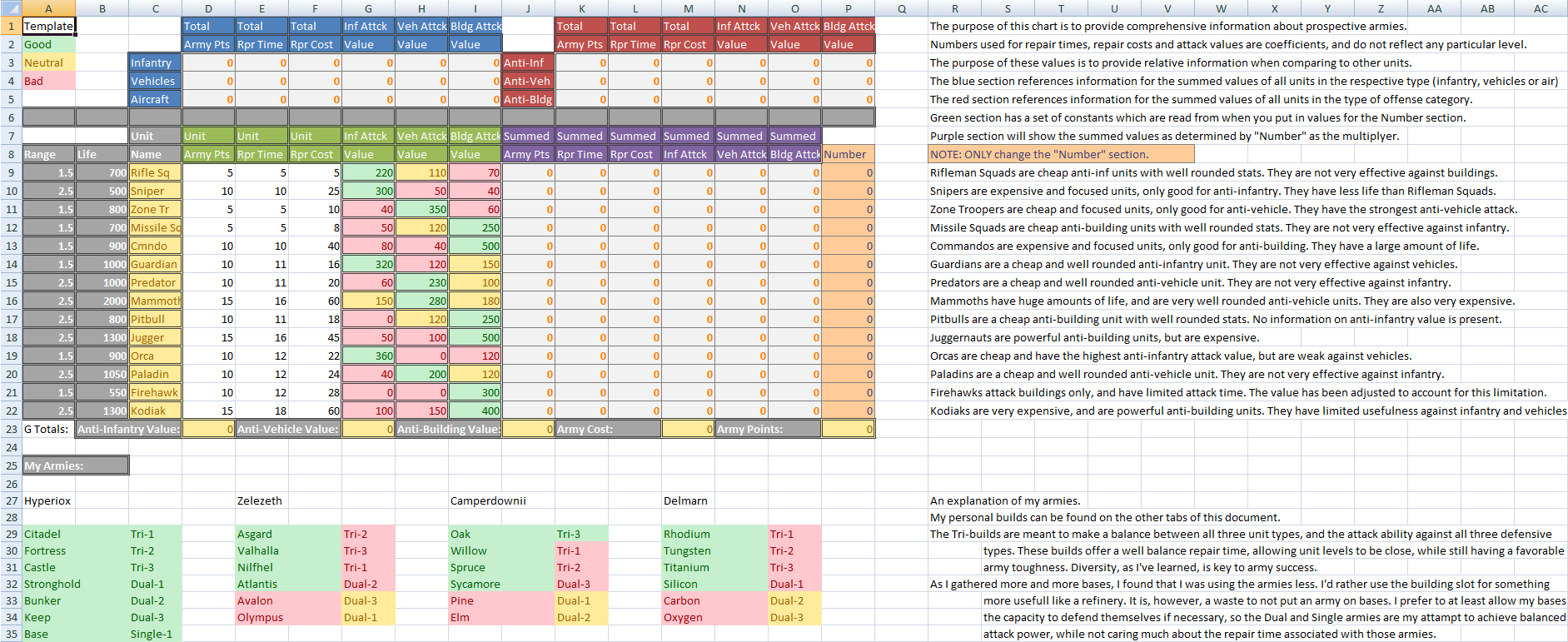
Task: Click the yellow Neutral legend cell
Action: (48, 62)
